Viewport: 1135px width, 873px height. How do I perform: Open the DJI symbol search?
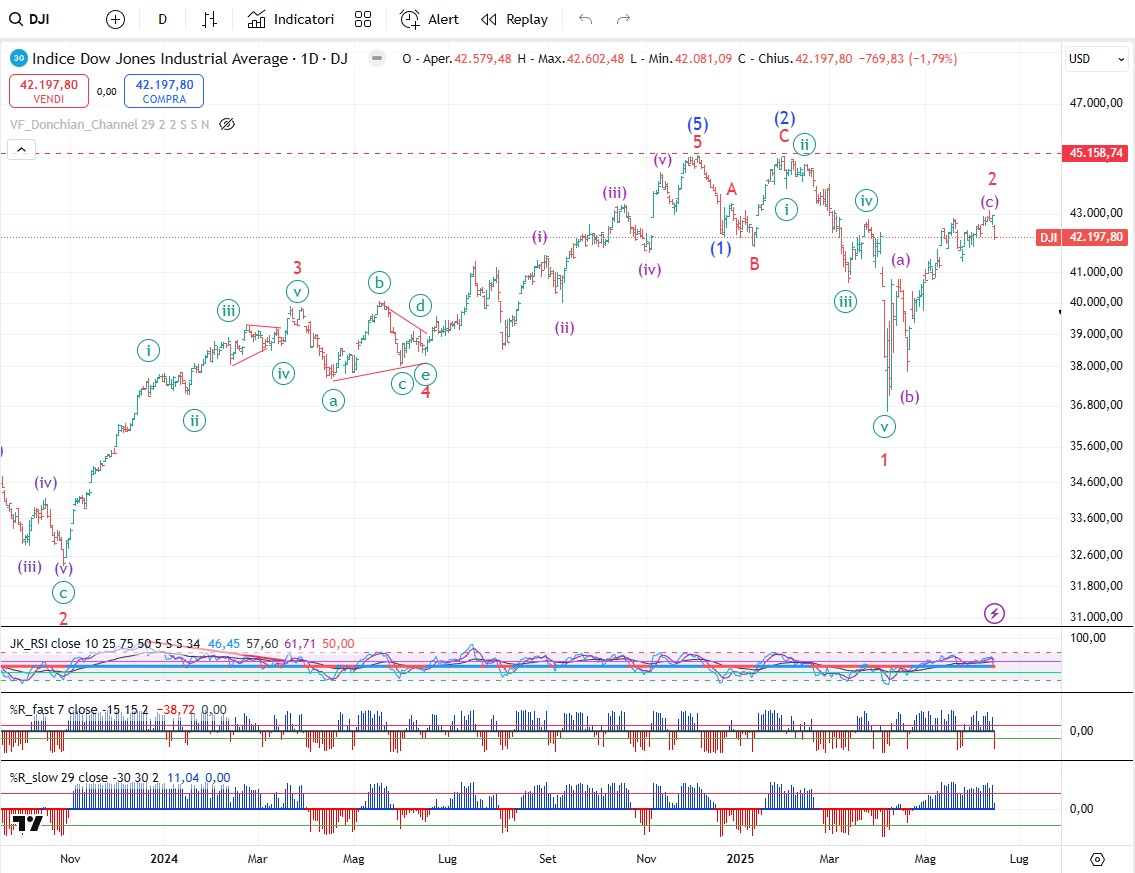29,20
